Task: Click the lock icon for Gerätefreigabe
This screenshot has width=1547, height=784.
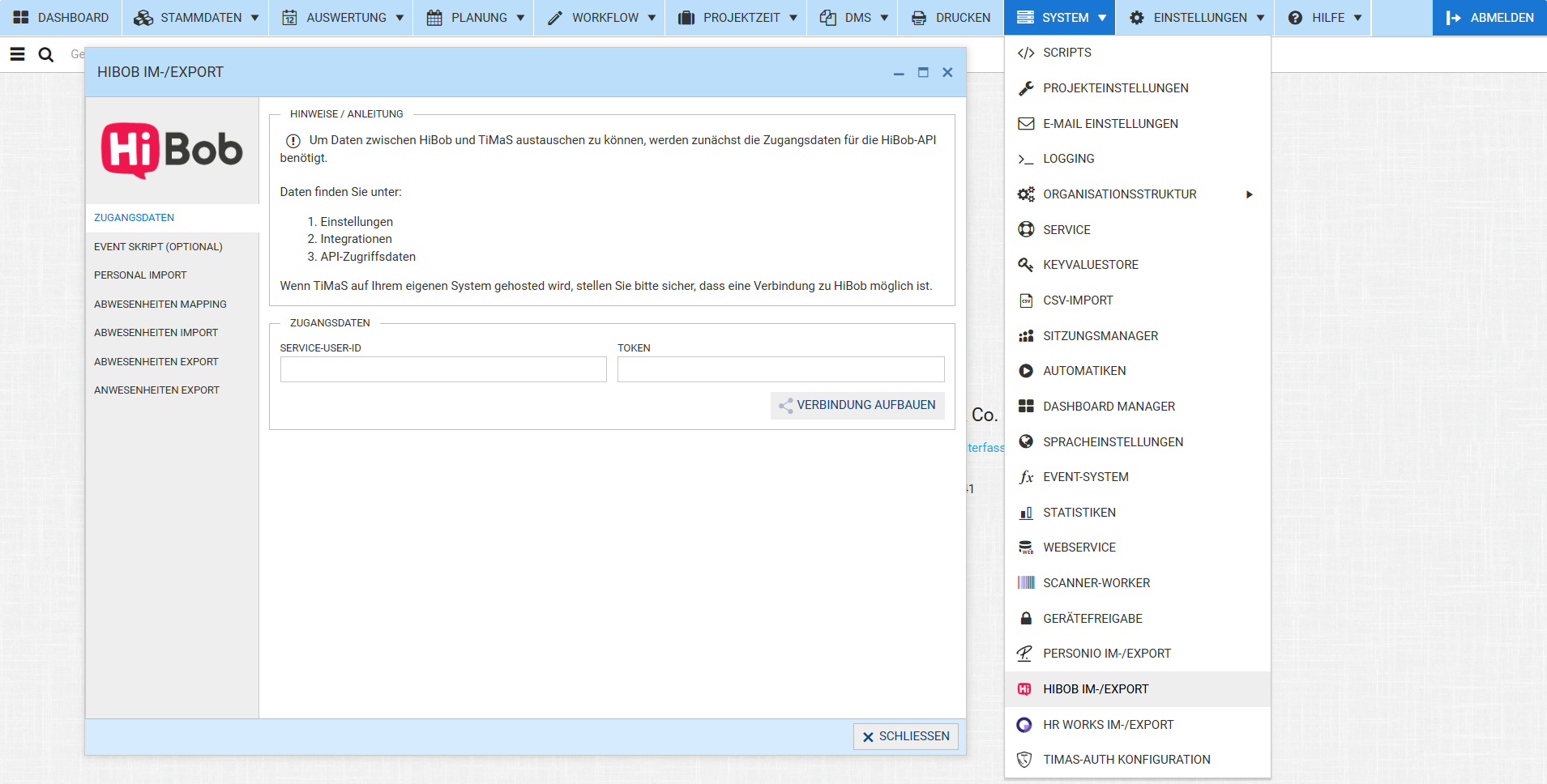Action: 1026,619
